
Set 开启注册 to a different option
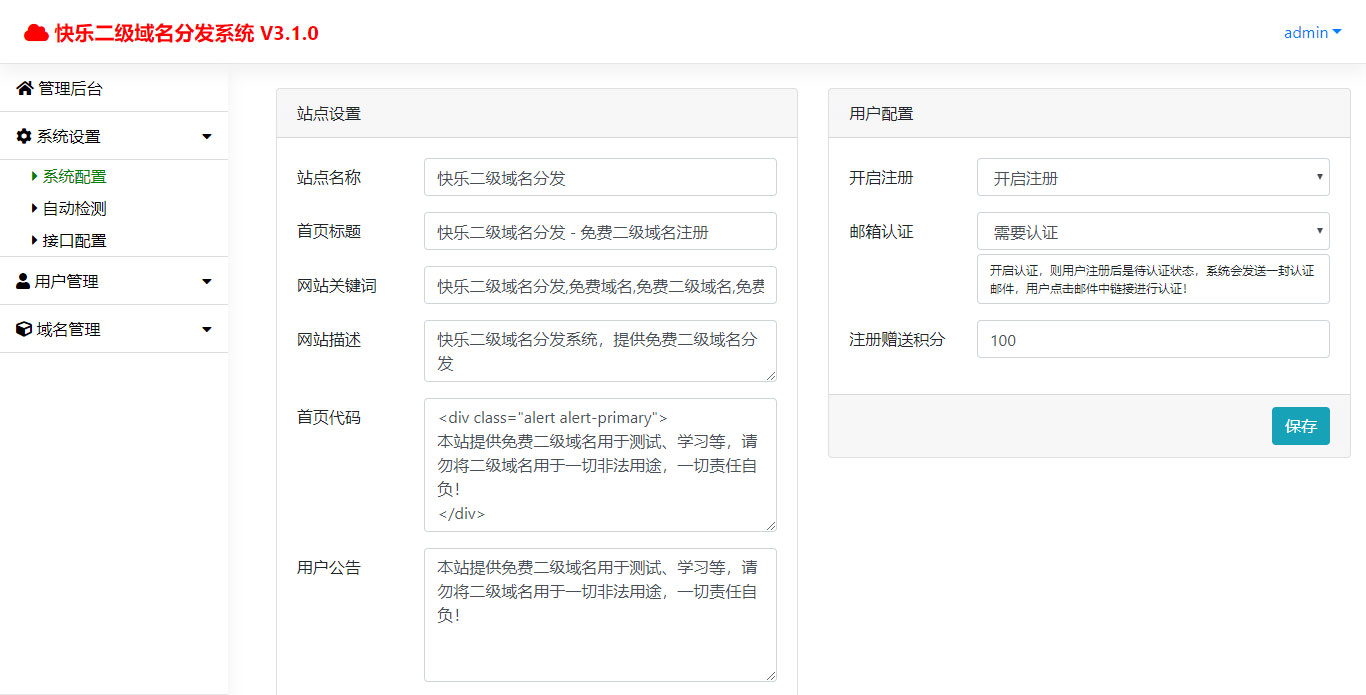coord(1152,177)
